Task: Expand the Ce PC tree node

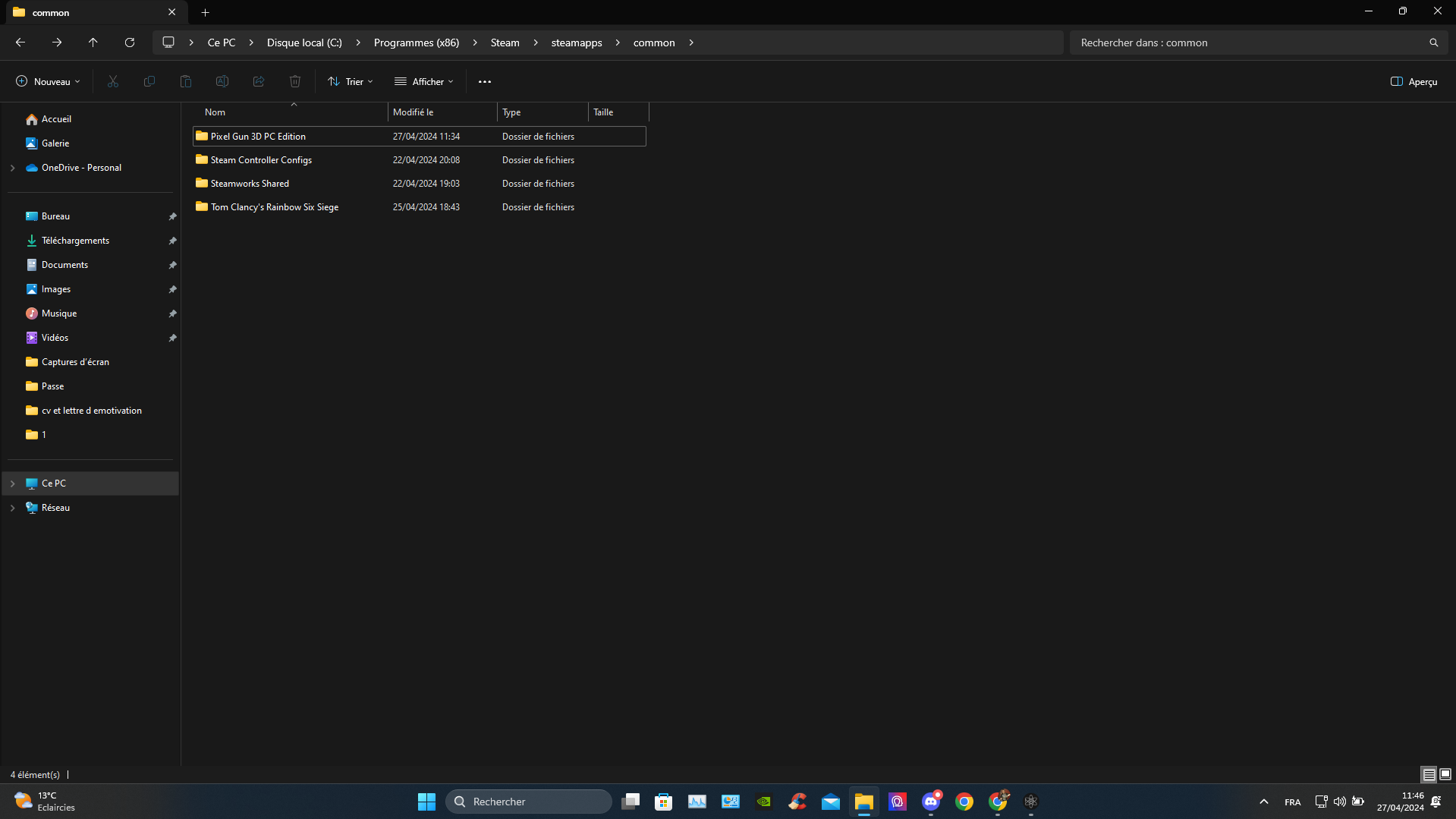Action: click(12, 484)
